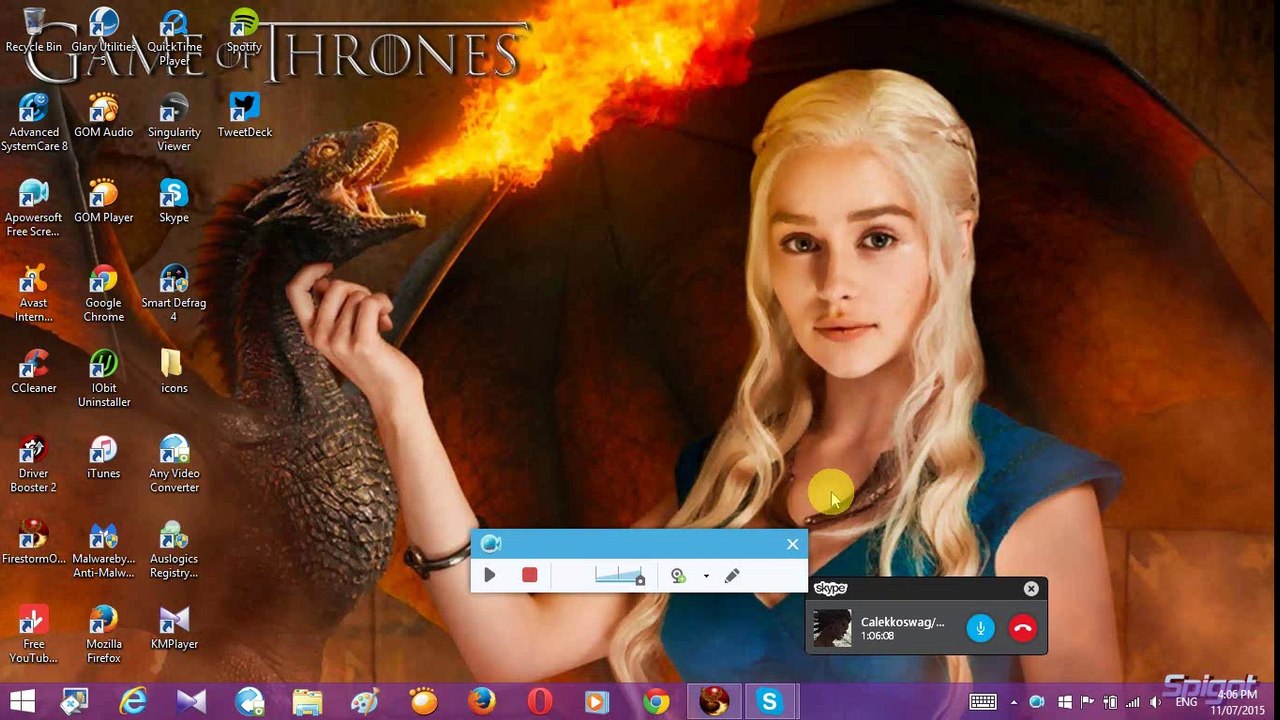Viewport: 1280px width, 720px height.
Task: Select the Auslogics Registry desktop shortcut
Action: coord(174,549)
